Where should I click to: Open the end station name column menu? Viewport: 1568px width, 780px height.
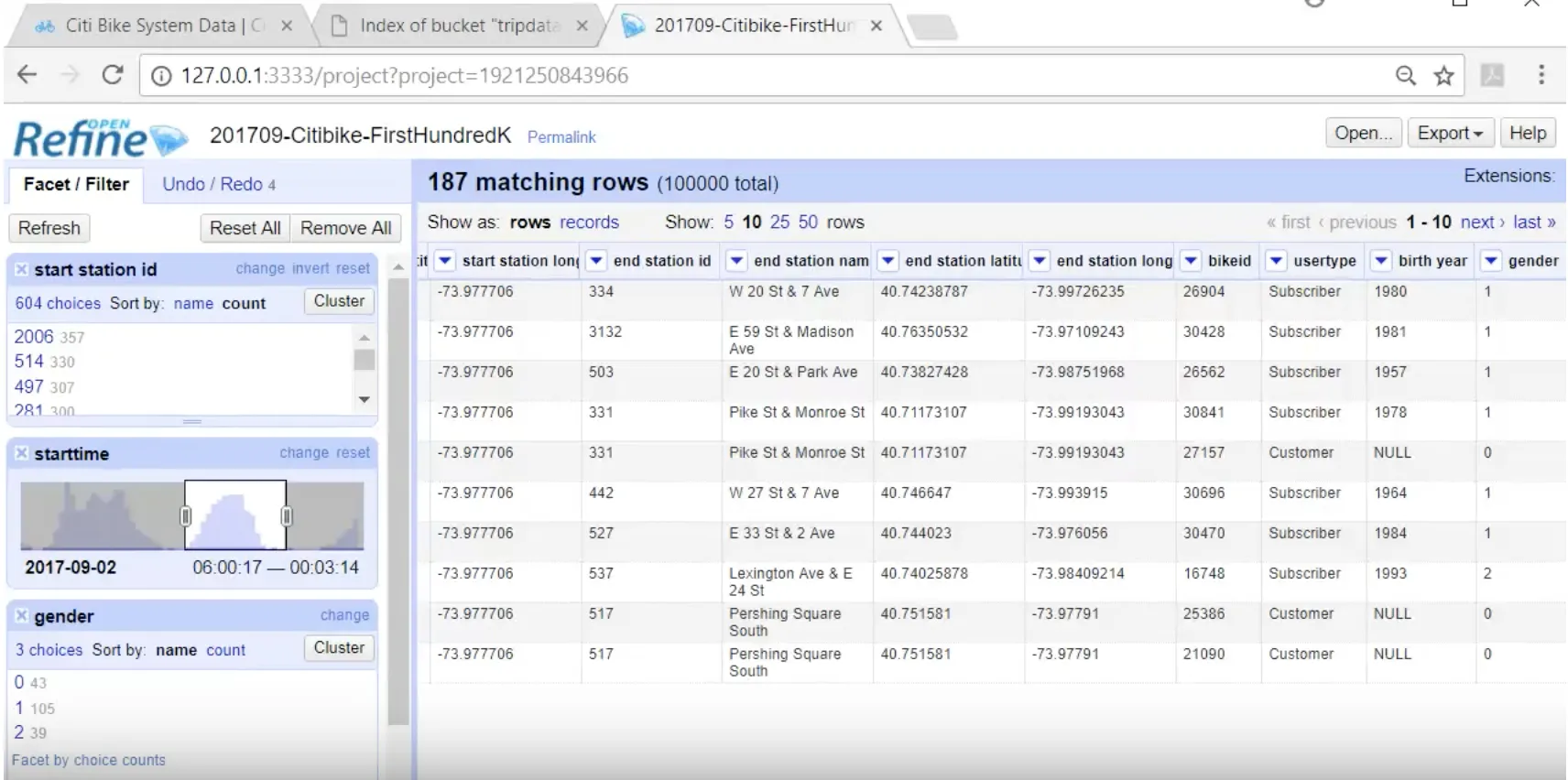click(736, 261)
